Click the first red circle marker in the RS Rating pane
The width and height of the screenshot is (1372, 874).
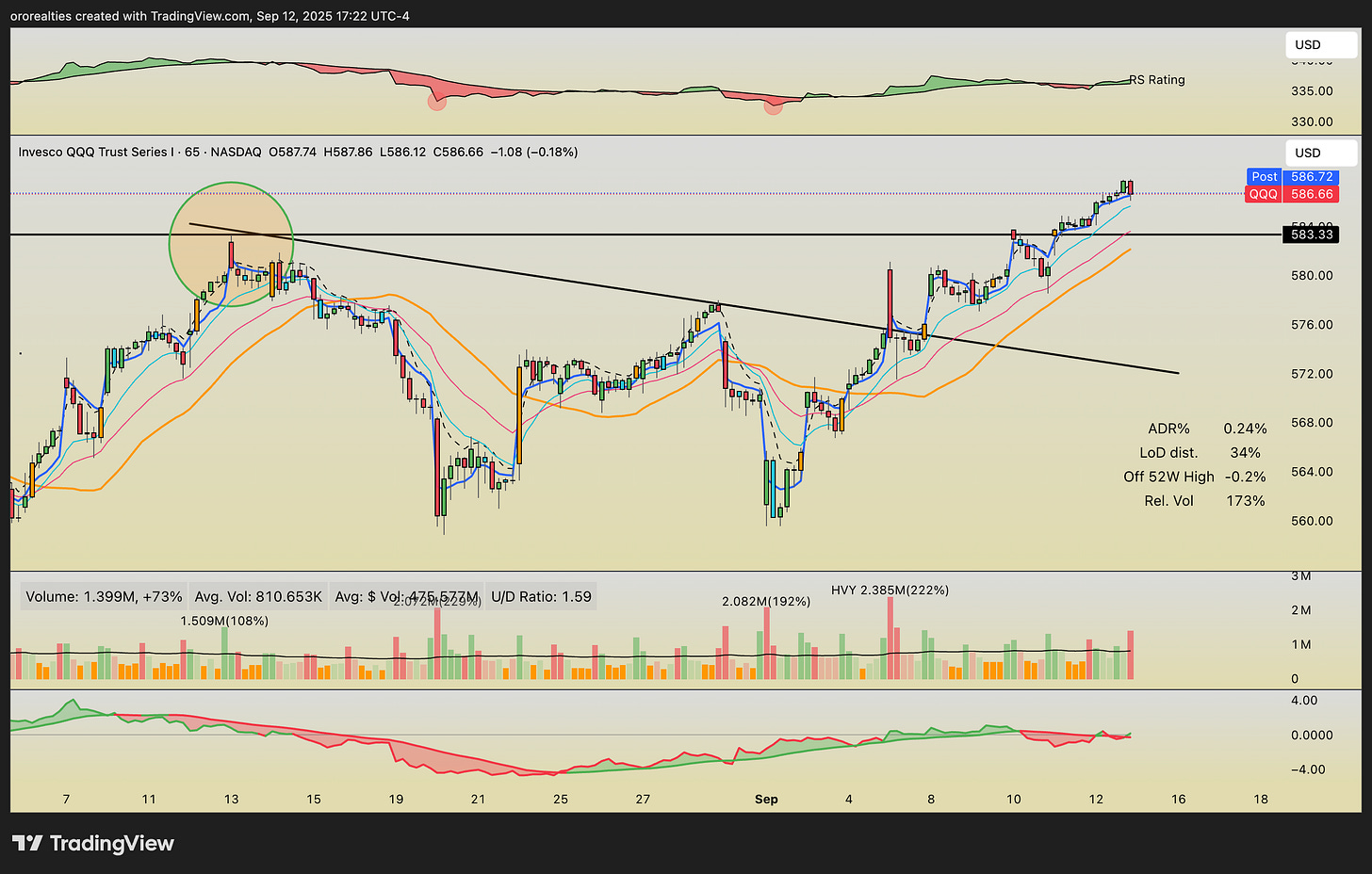pos(436,102)
